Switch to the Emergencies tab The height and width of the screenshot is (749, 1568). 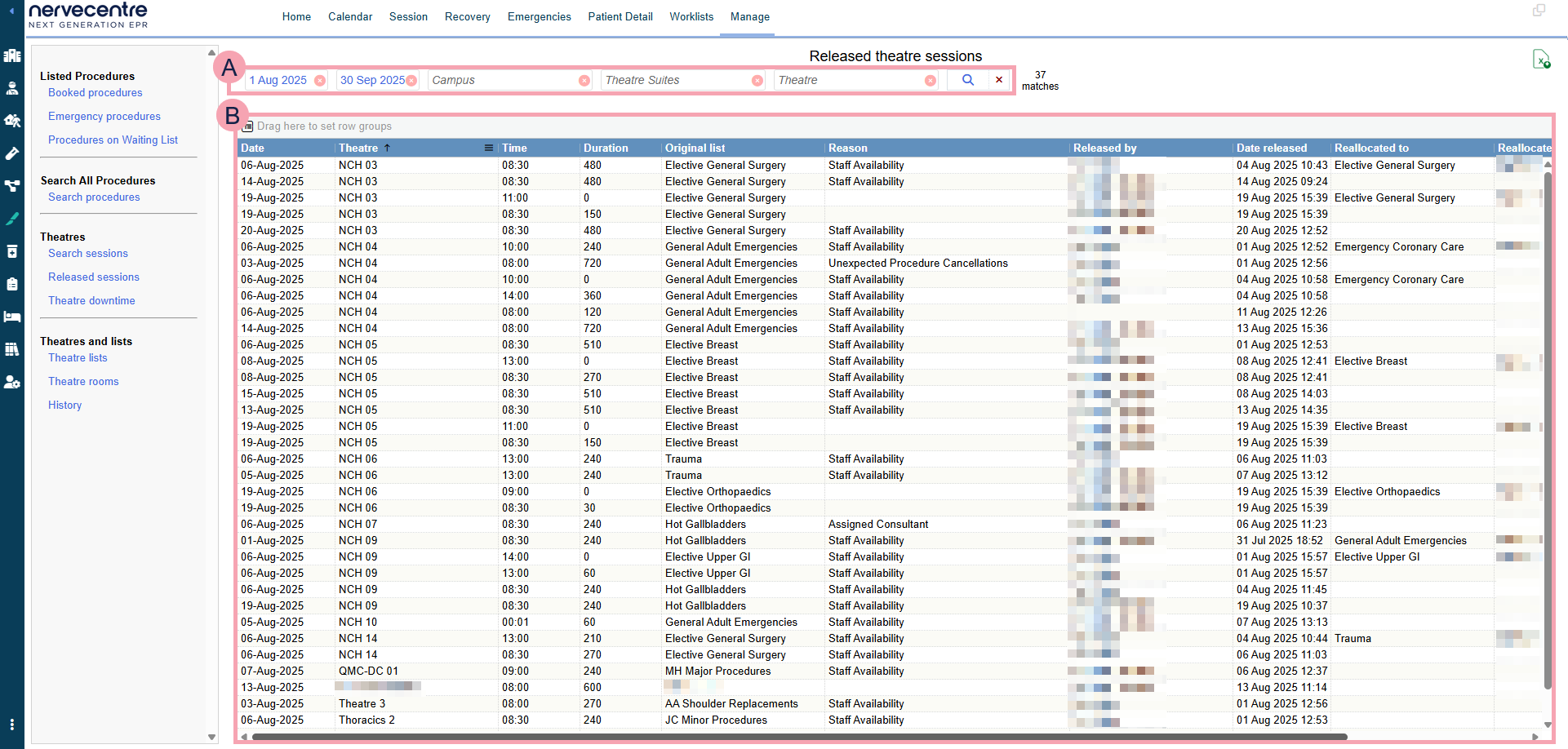coord(539,16)
